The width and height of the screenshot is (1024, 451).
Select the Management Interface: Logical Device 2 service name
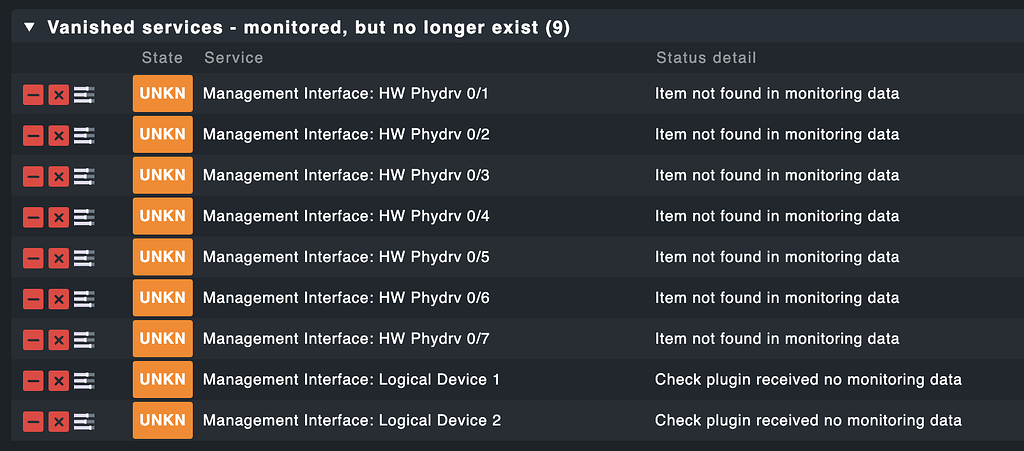coord(352,421)
